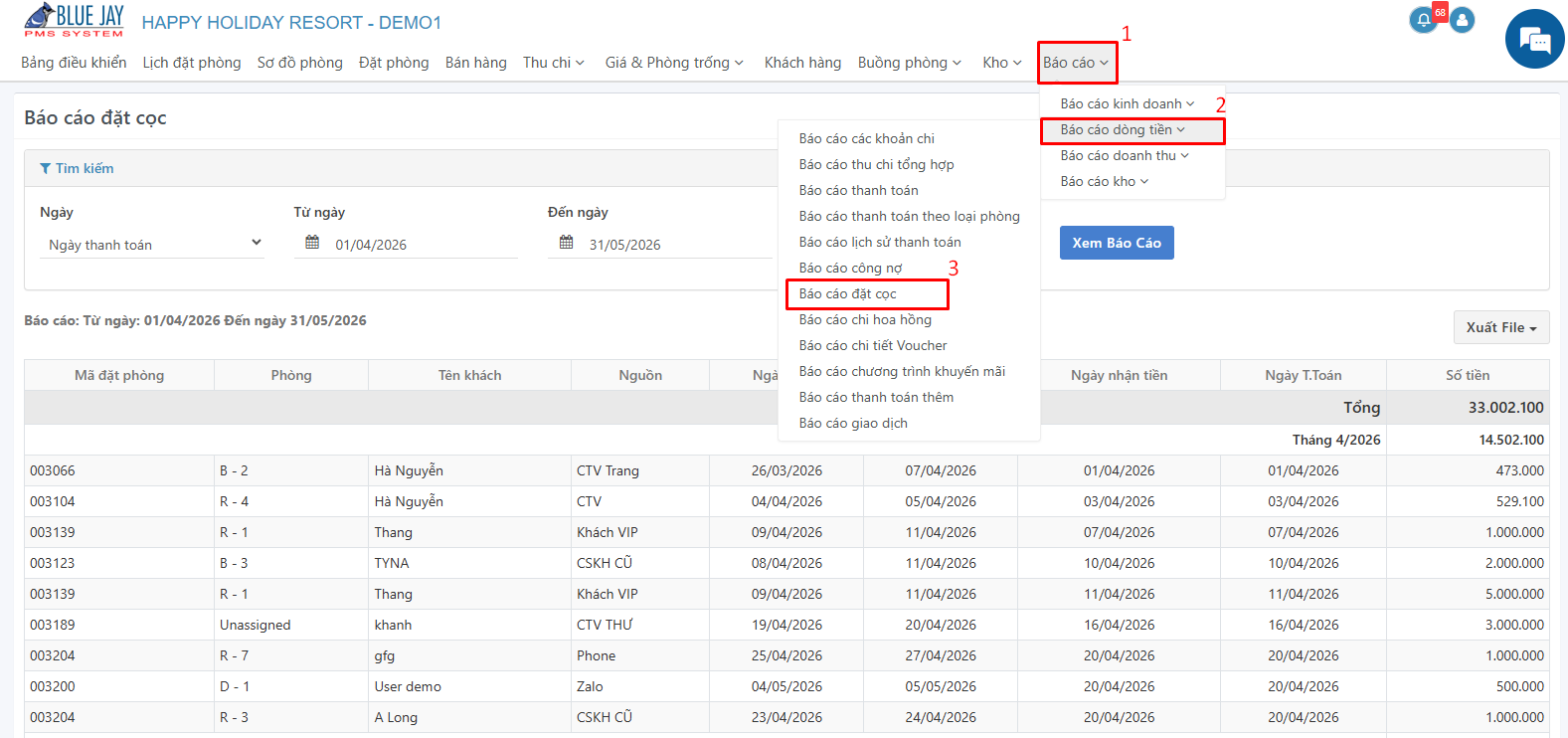Image resolution: width=1568 pixels, height=738 pixels.
Task: Collapse the Báo cáo top menu
Action: coord(1076,63)
